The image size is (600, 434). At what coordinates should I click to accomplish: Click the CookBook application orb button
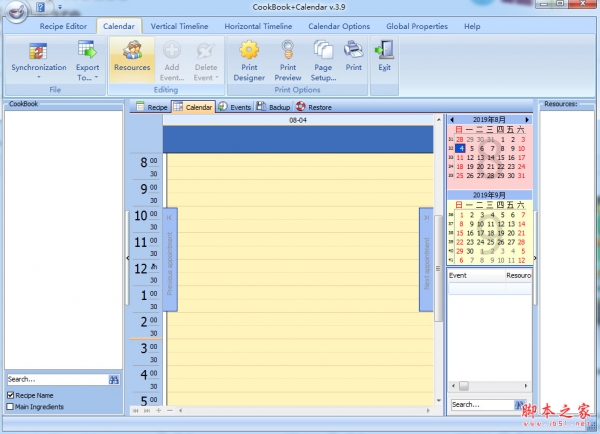[x=16, y=11]
